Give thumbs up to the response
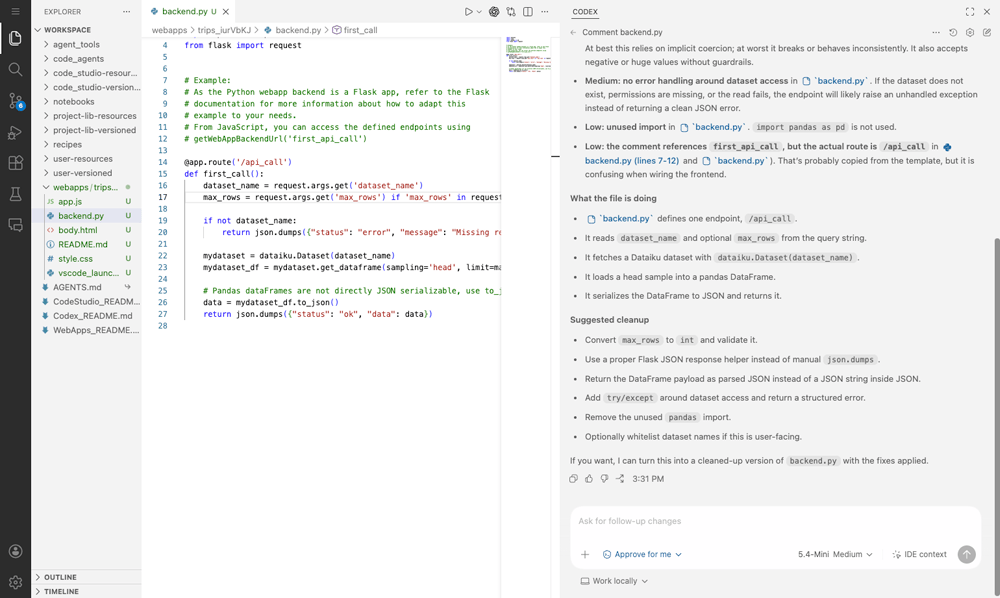The image size is (1000, 598). 589,479
